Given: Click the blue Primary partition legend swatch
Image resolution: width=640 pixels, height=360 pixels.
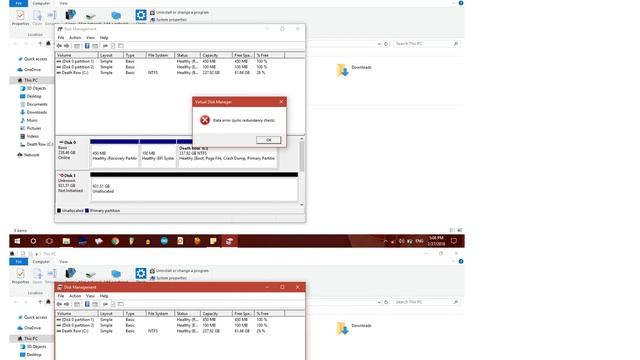Looking at the screenshot, I should pos(87,211).
